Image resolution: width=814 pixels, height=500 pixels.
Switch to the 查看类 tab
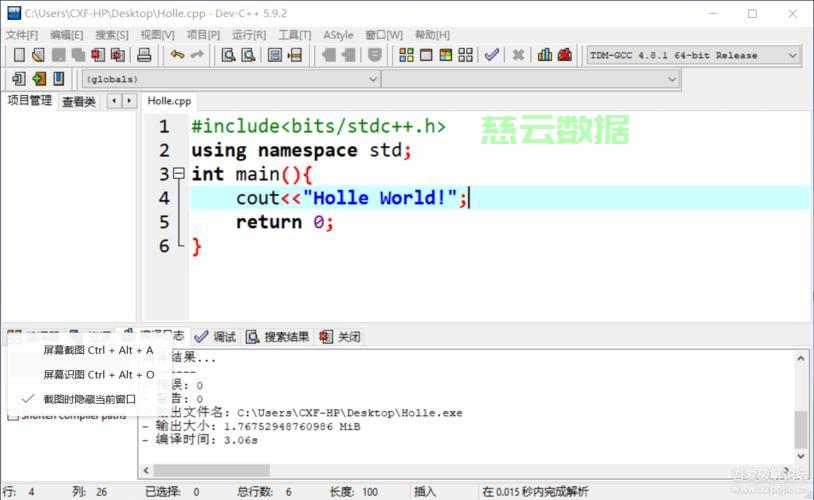coord(79,101)
